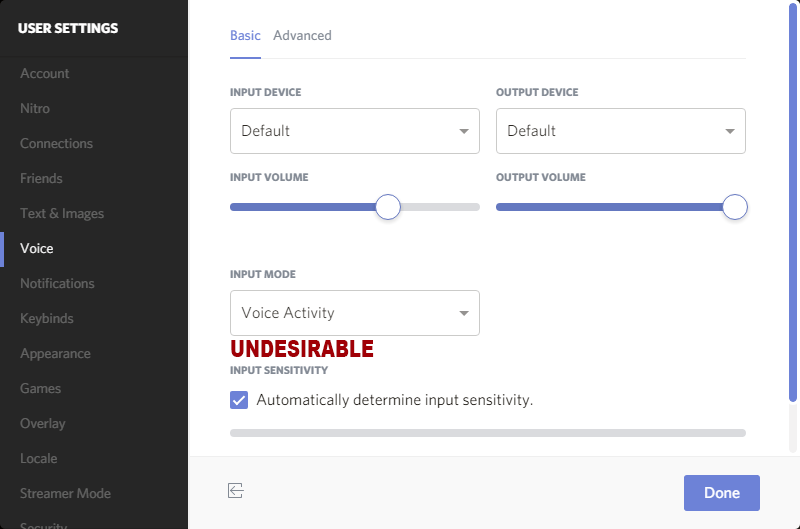Select Appearance in user settings
Screen dimensions: 800x529
pos(55,353)
